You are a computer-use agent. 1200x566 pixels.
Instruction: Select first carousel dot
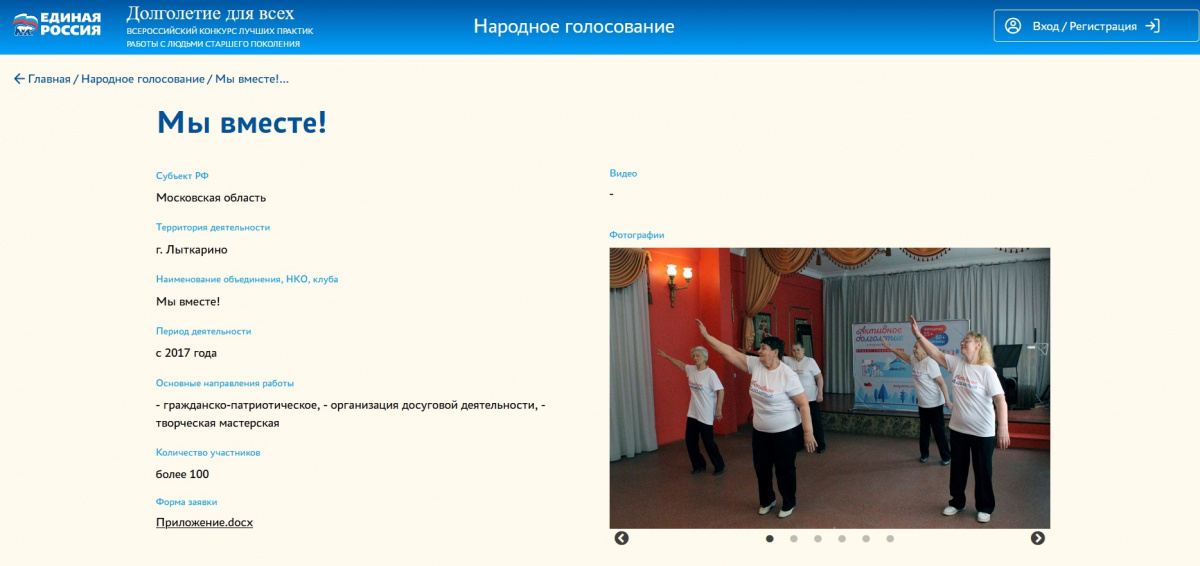pos(770,538)
